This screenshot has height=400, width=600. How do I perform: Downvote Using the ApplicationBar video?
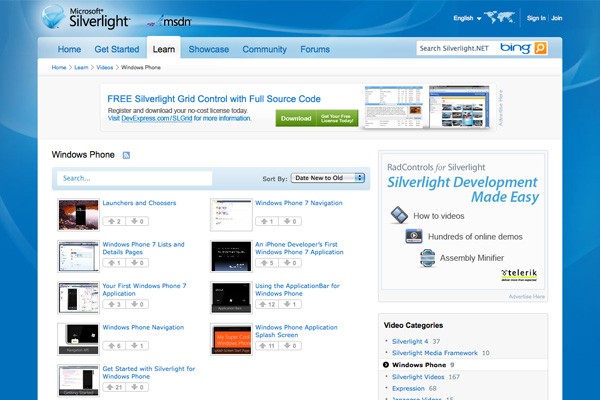point(290,304)
